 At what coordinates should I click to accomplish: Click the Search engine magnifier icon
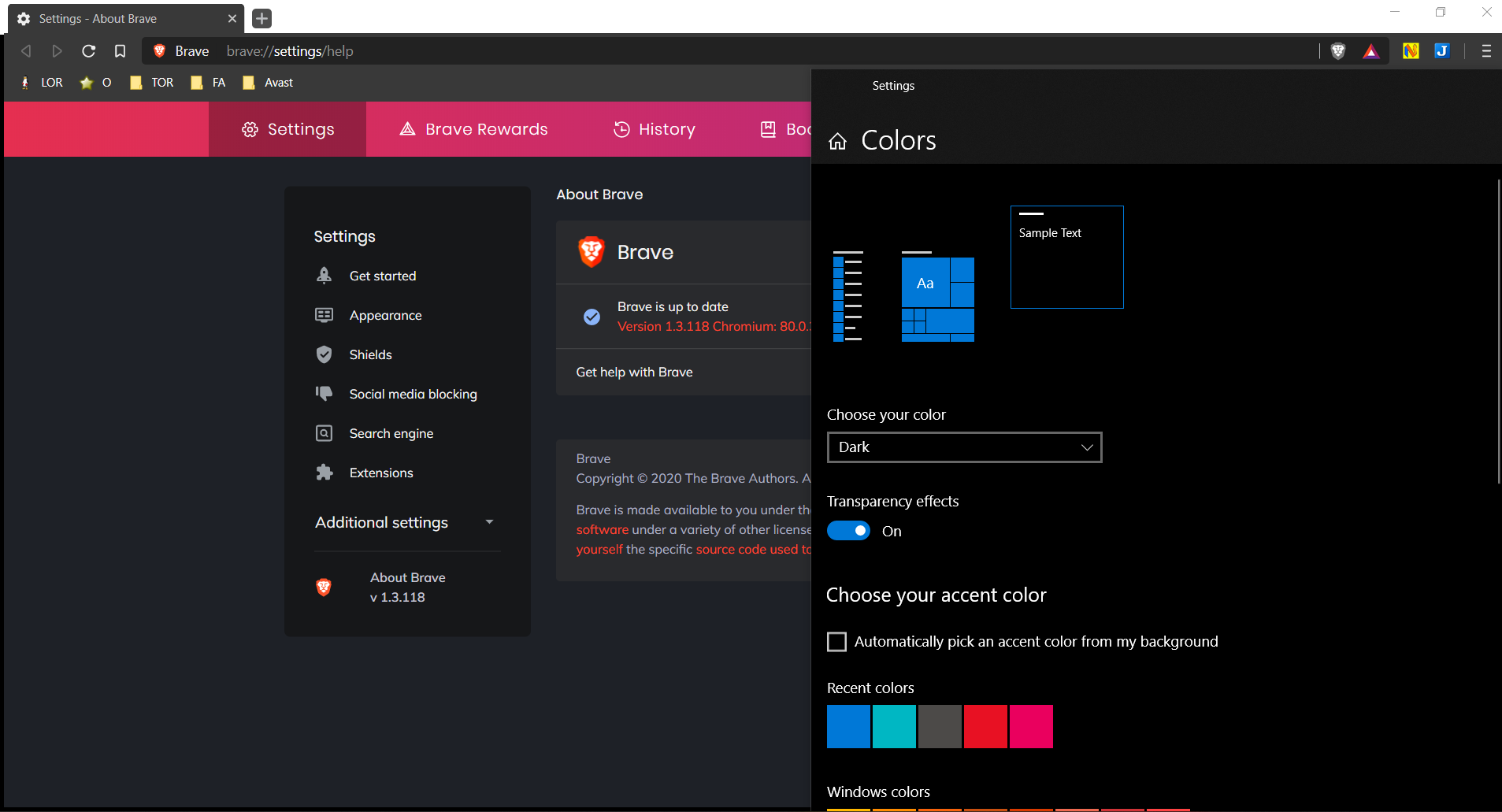point(324,433)
